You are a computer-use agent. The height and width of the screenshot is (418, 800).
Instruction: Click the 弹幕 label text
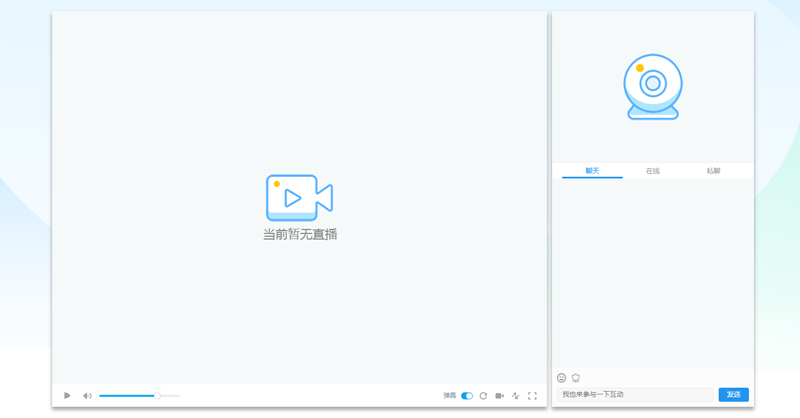click(450, 396)
